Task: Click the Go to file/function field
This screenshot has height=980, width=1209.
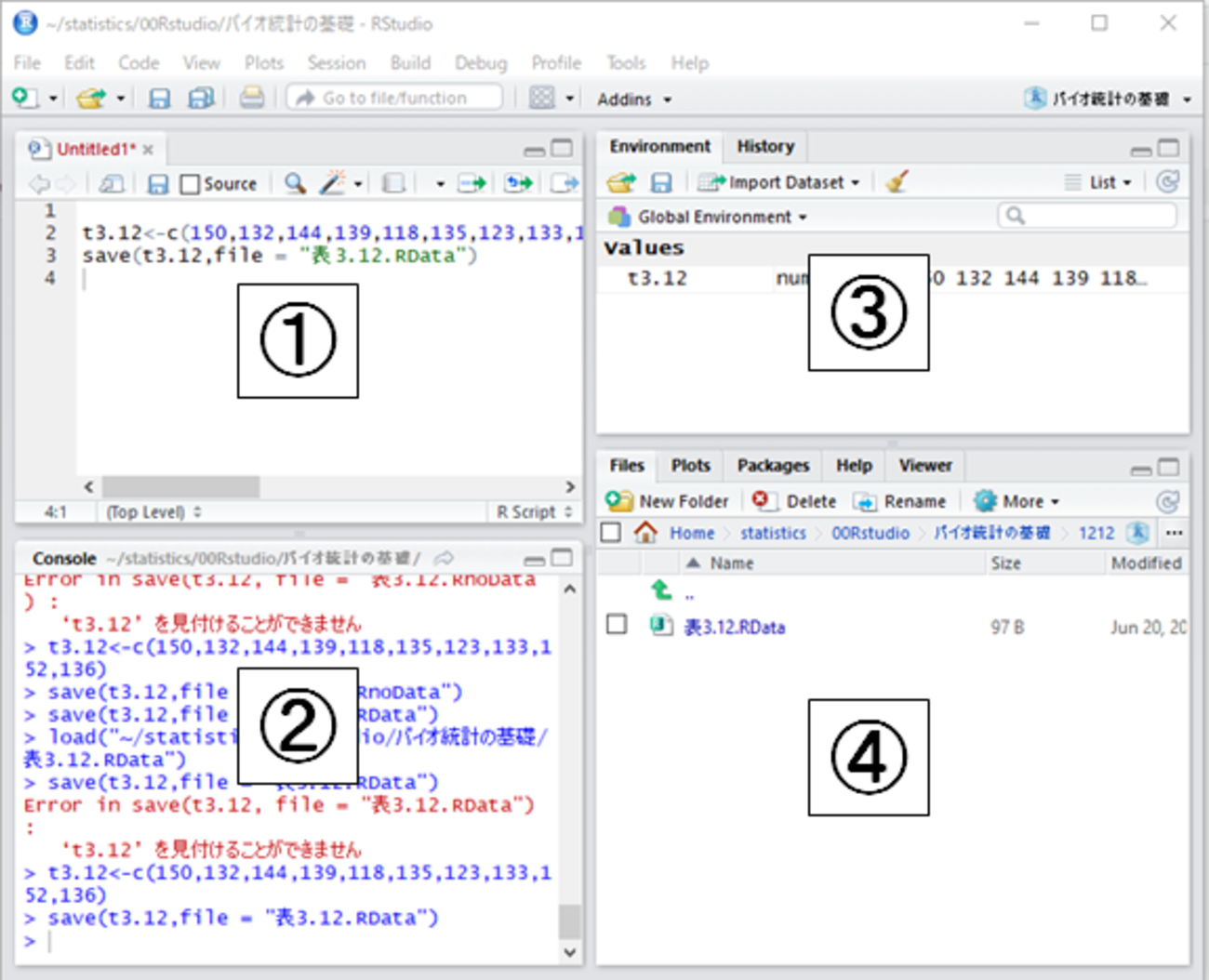Action: 395,98
